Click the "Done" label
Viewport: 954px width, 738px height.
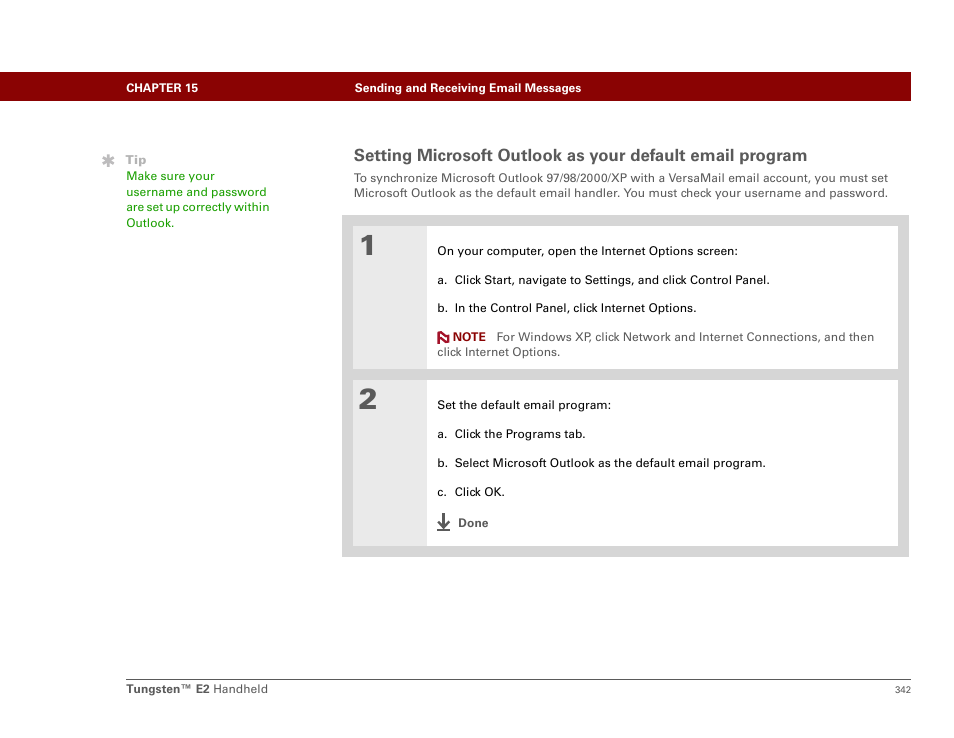(473, 523)
